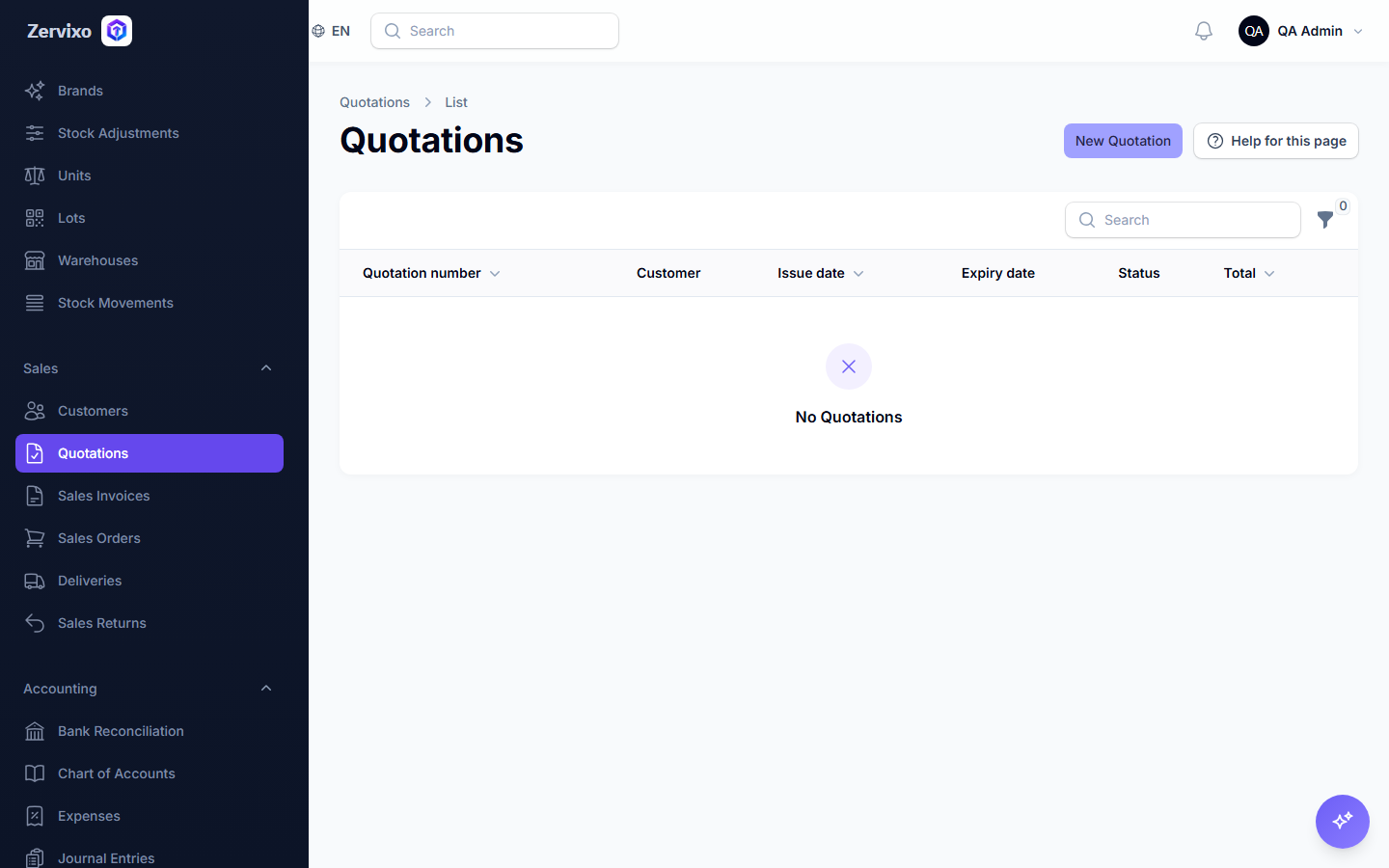Click the No Quotations empty-state text

(849, 417)
